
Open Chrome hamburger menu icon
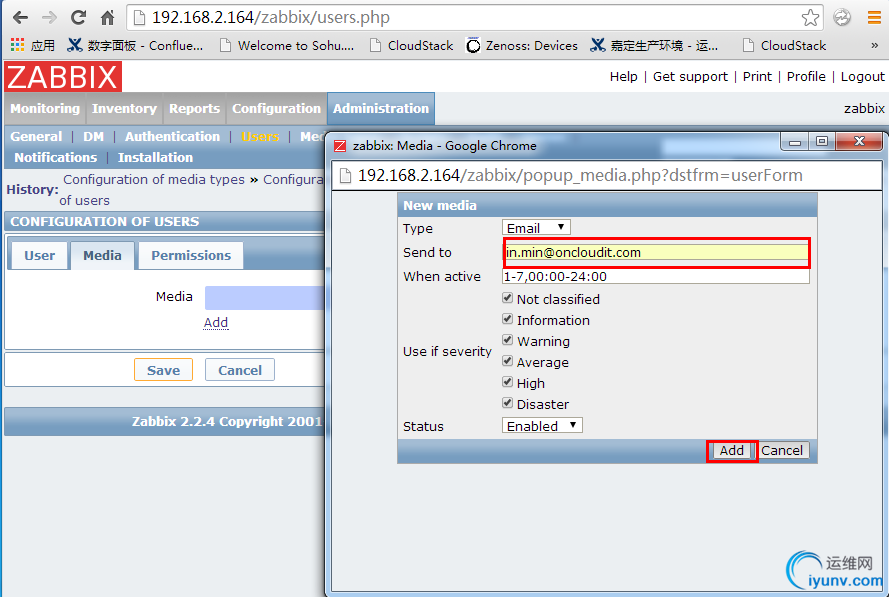(874, 18)
